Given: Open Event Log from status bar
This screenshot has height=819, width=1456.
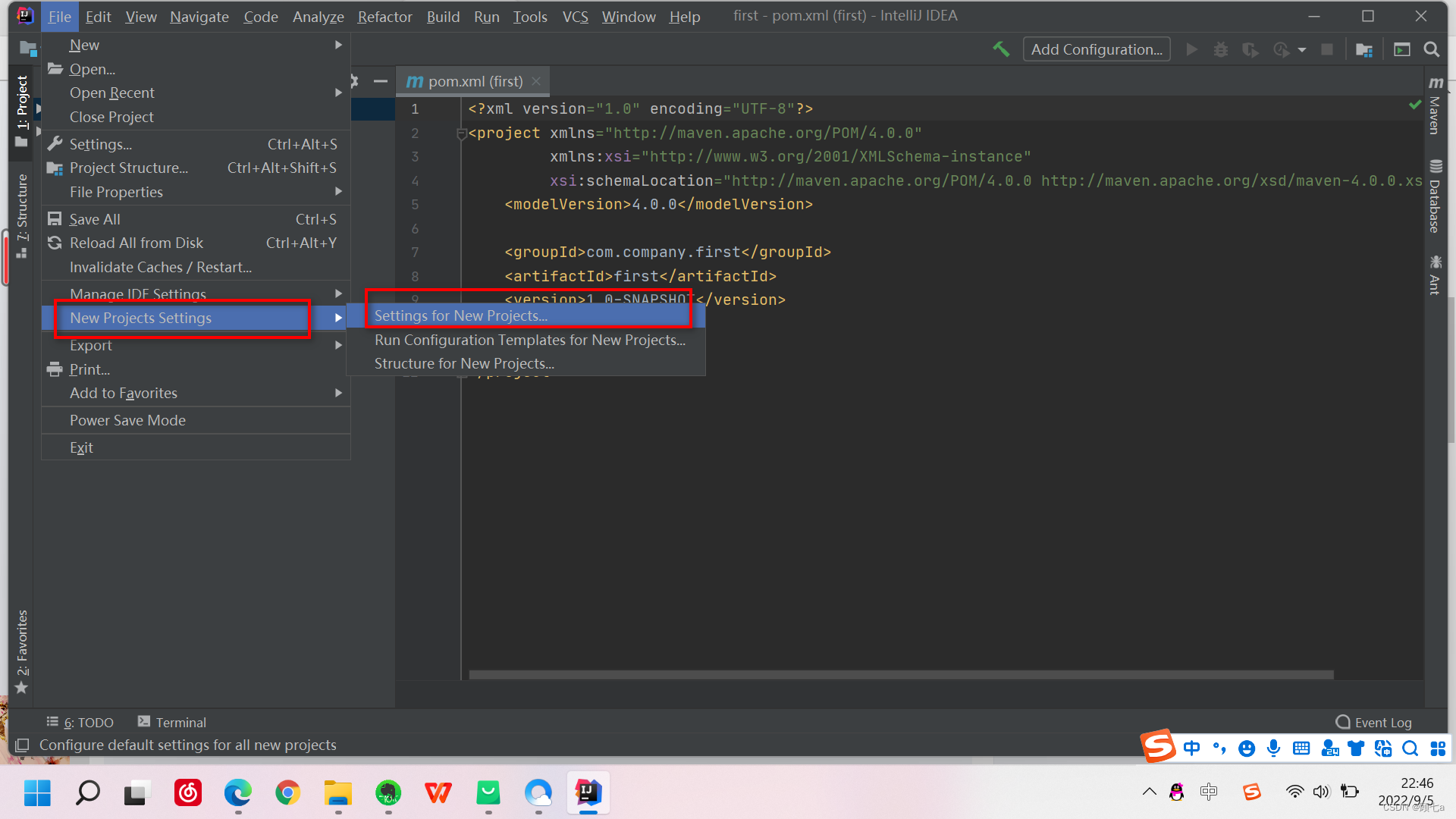Looking at the screenshot, I should point(1373,722).
